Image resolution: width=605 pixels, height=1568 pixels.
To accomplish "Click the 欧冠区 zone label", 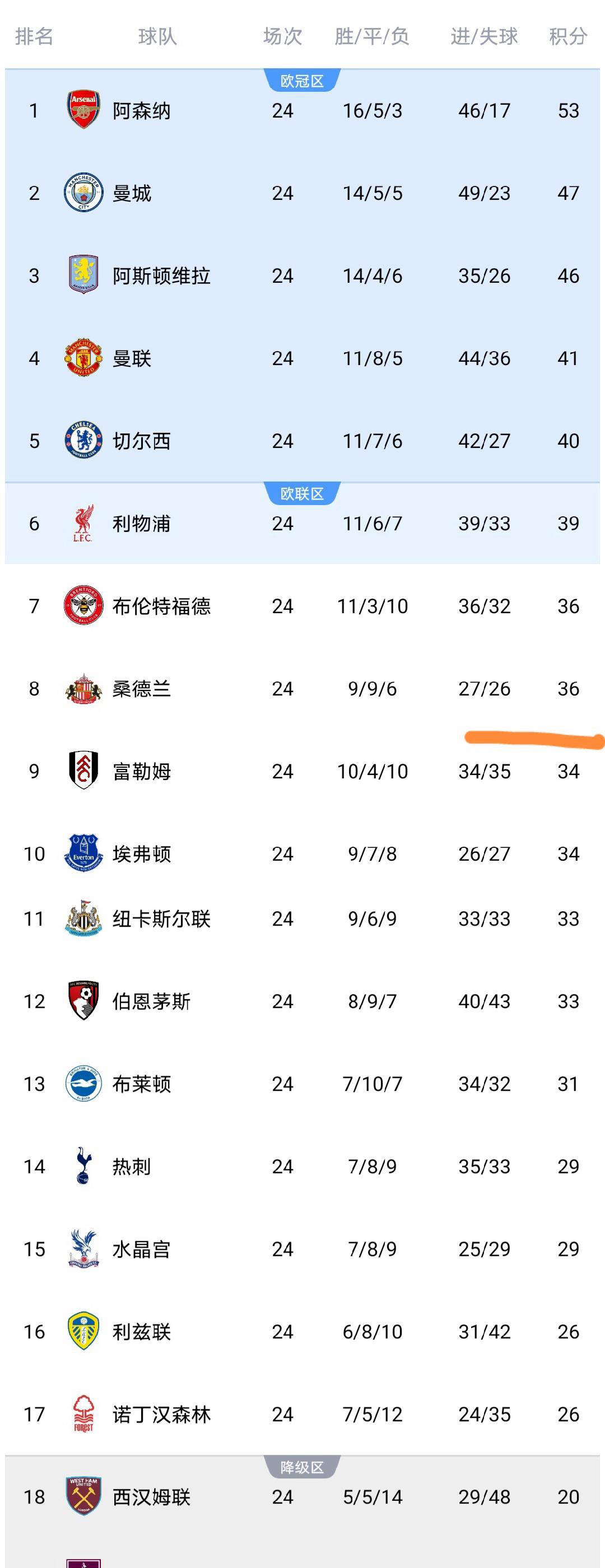I will click(x=302, y=81).
